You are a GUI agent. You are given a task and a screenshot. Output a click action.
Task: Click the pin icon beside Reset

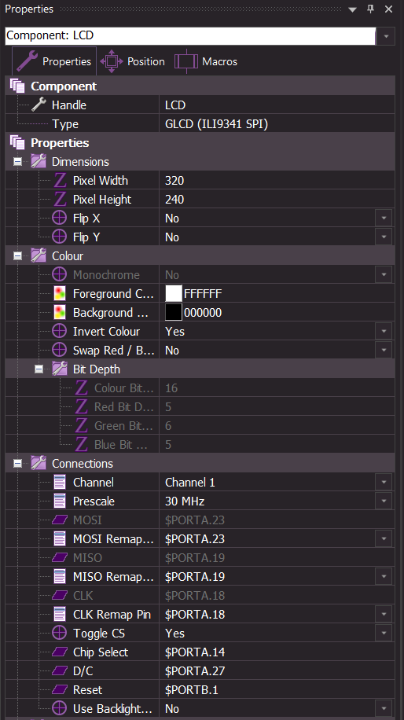[x=60, y=690]
